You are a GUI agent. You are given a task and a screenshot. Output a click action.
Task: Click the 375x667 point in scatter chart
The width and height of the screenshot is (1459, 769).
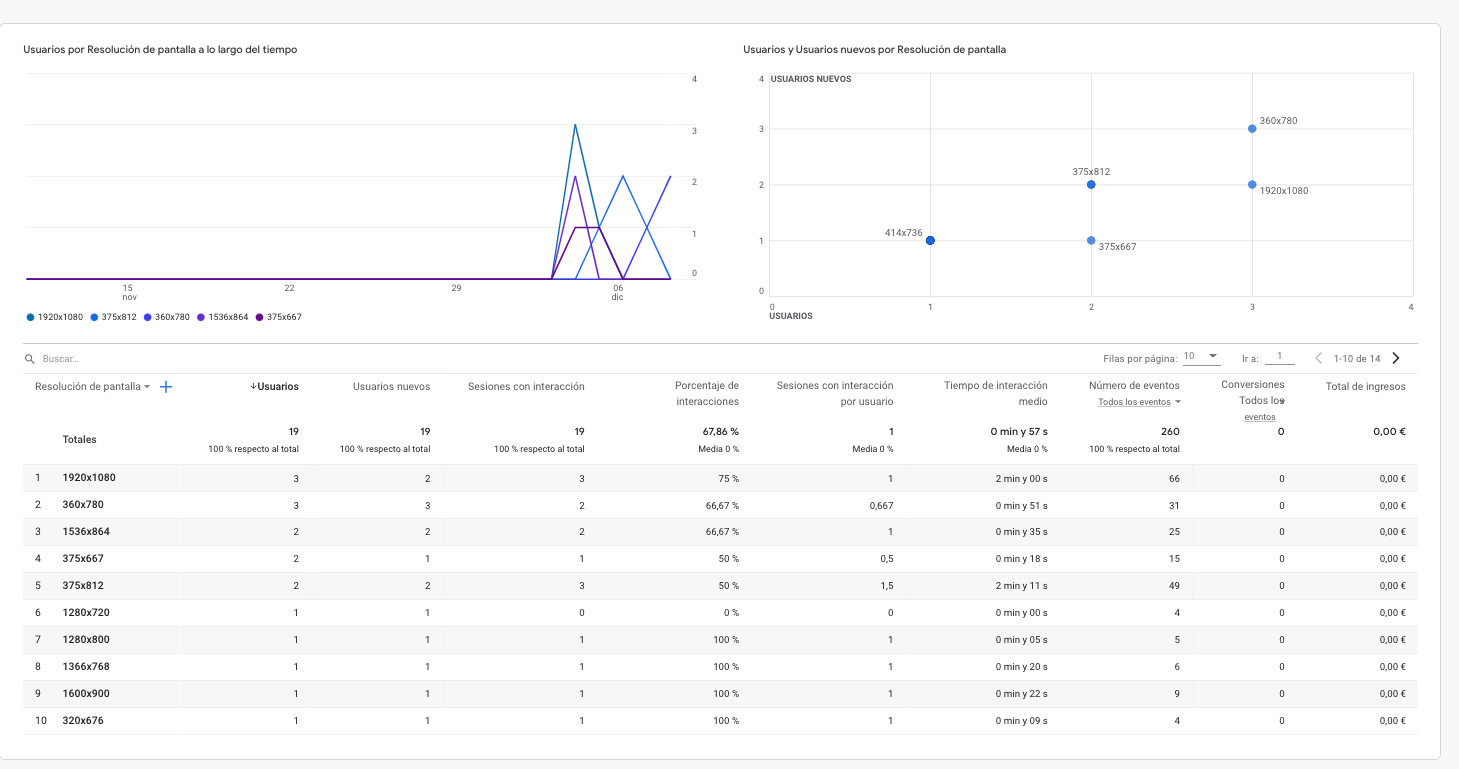pyautogui.click(x=1091, y=240)
